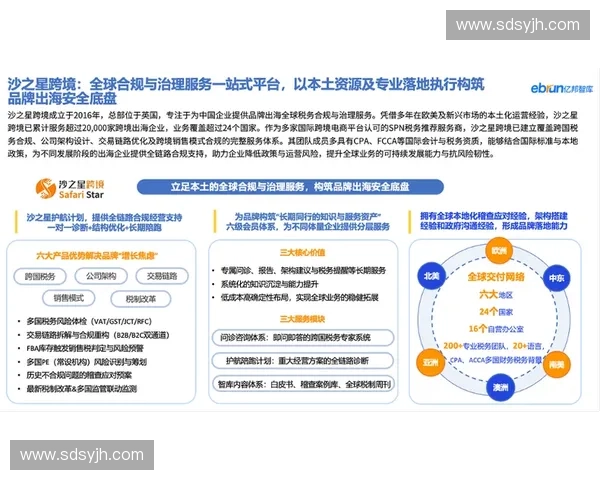Click the orange Safari Star logo icon
This screenshot has width=600, height=480.
46,188
